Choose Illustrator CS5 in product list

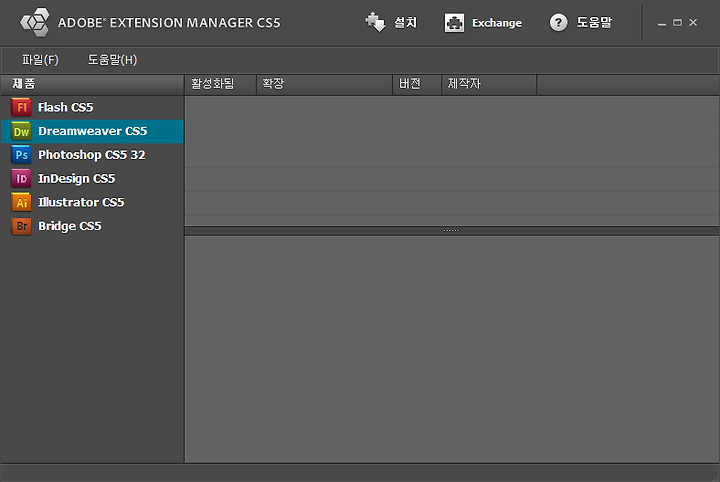point(92,202)
